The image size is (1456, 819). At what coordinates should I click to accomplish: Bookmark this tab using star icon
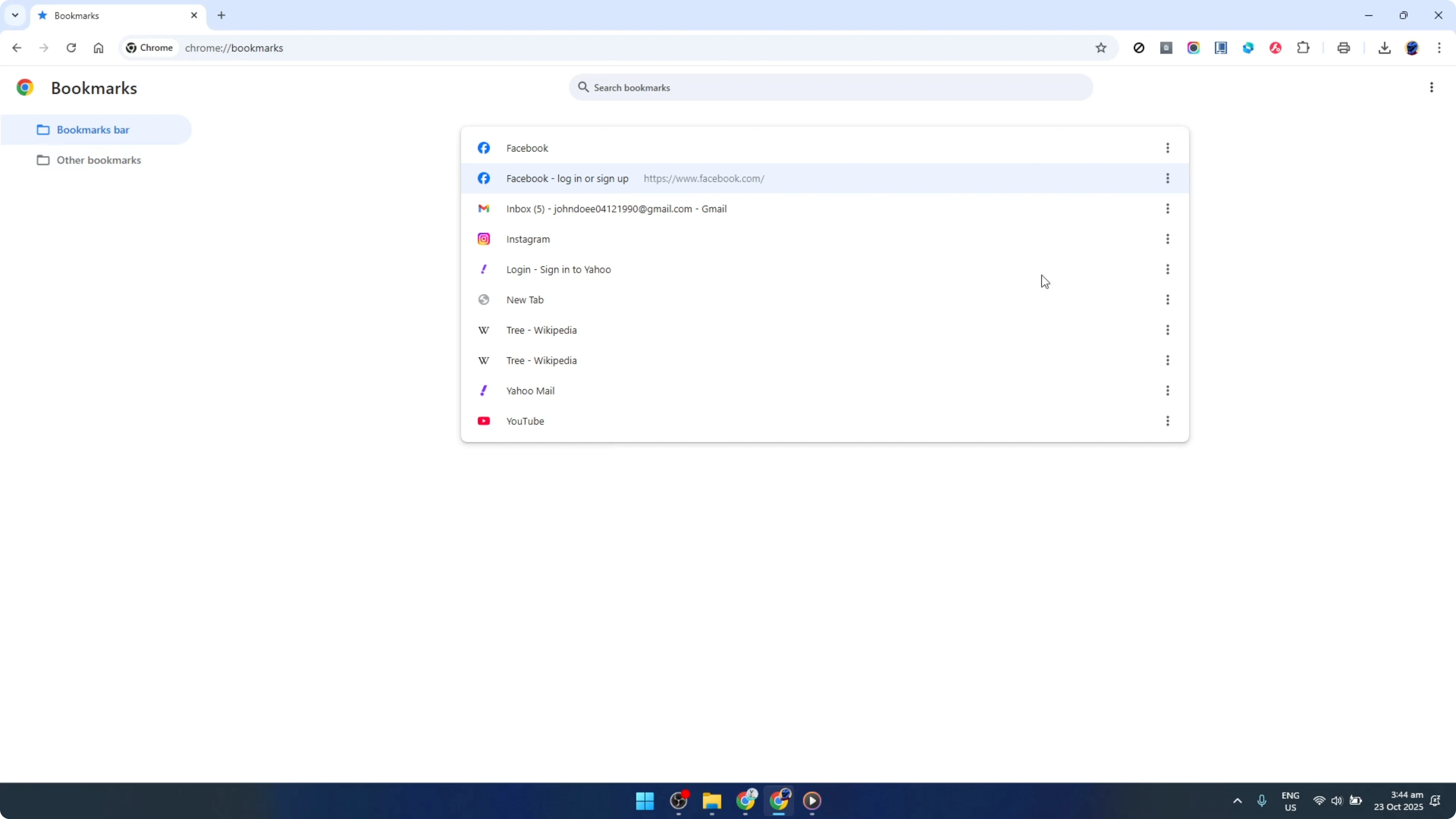pyautogui.click(x=1100, y=48)
